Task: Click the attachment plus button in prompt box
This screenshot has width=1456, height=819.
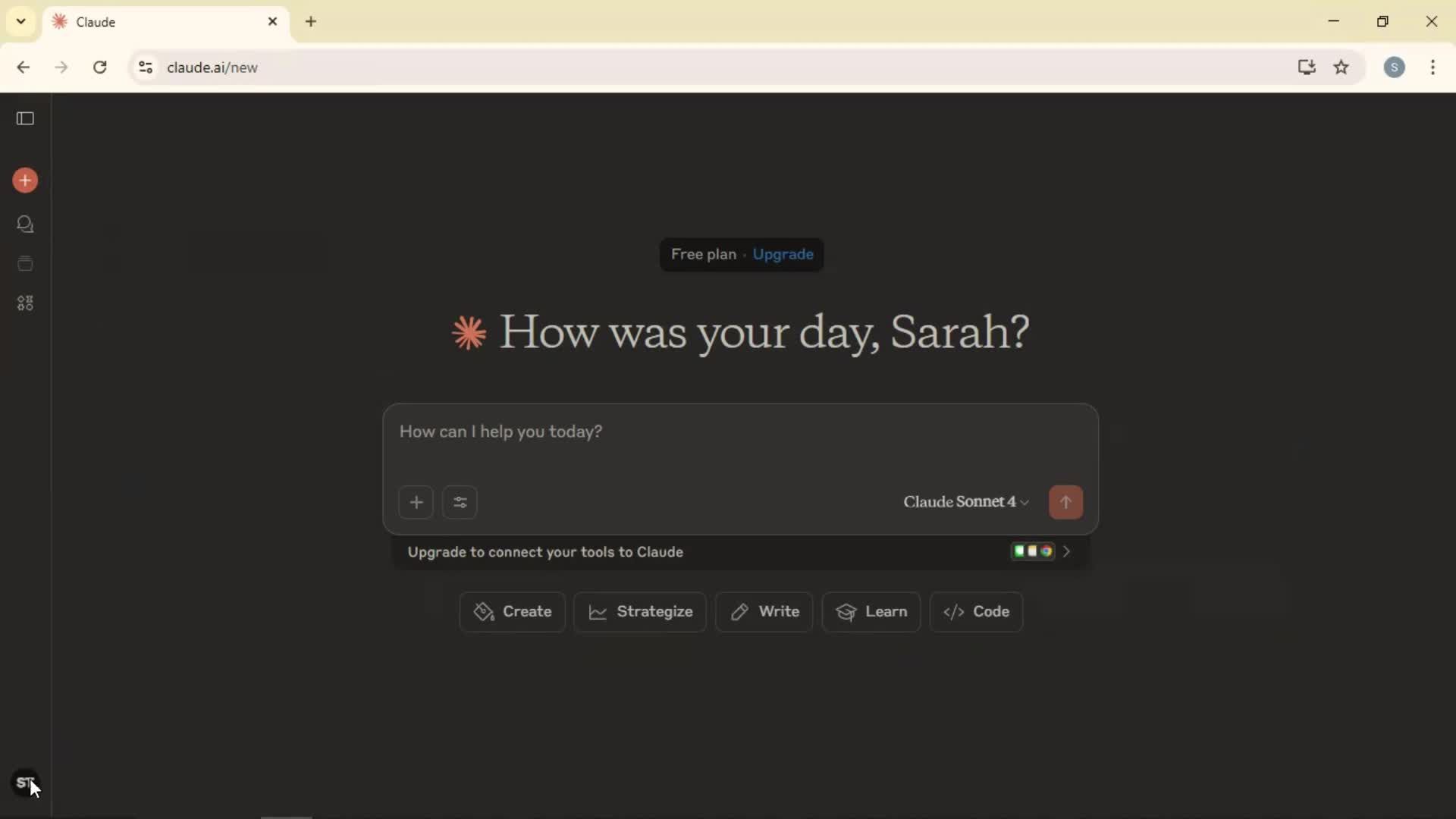Action: (x=416, y=502)
